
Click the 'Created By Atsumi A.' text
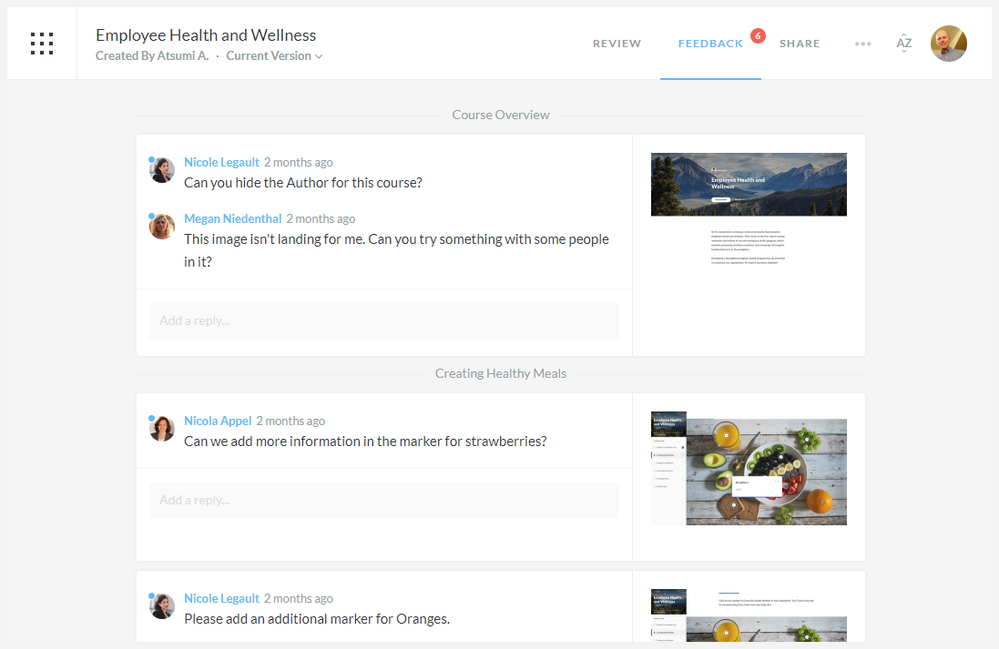click(x=152, y=56)
